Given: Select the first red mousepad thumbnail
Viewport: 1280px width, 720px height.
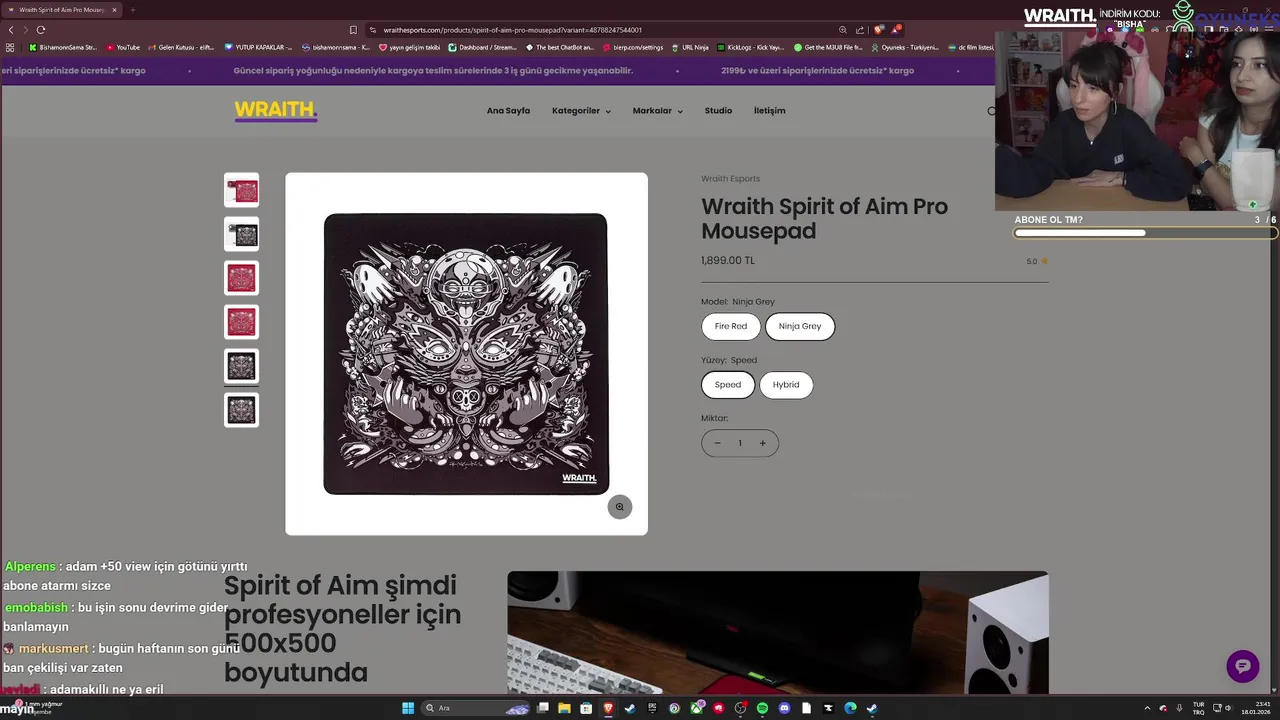Looking at the screenshot, I should pos(241,191).
